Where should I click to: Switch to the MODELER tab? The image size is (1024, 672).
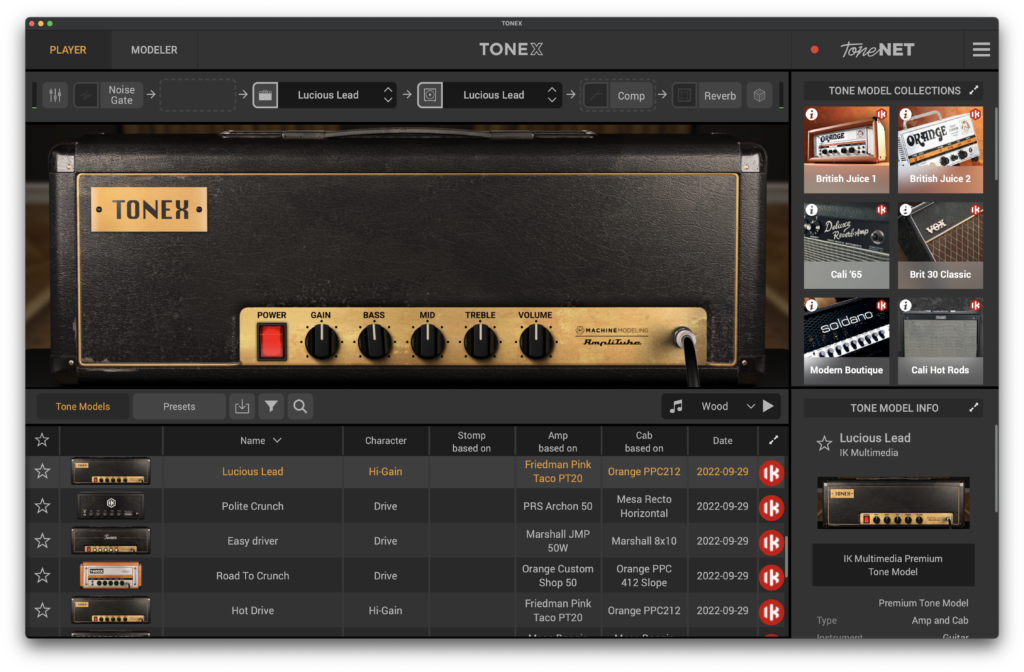tap(154, 50)
